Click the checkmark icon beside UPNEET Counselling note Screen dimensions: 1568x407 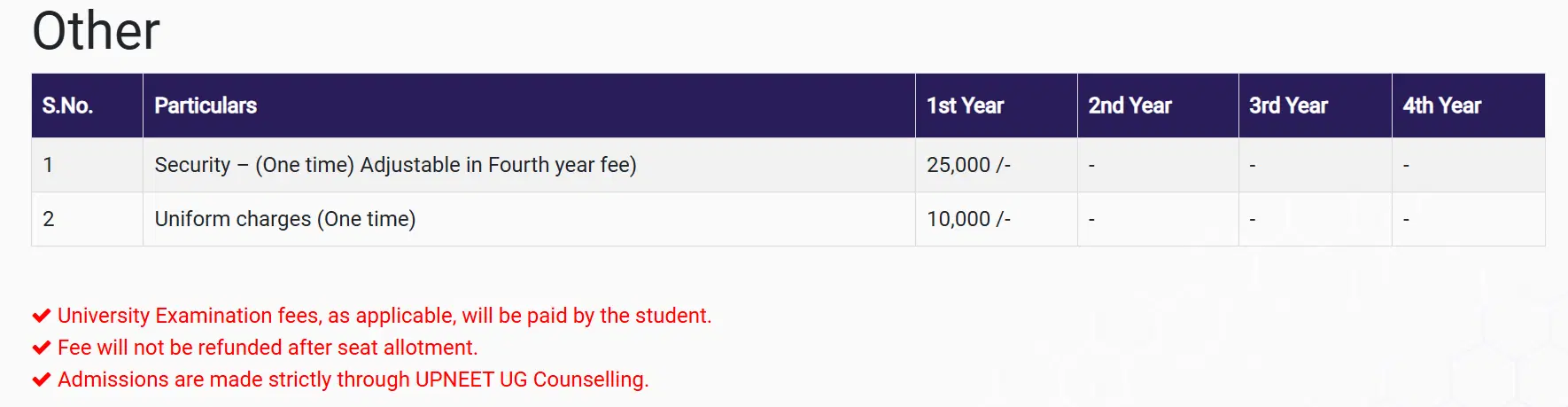pos(41,380)
